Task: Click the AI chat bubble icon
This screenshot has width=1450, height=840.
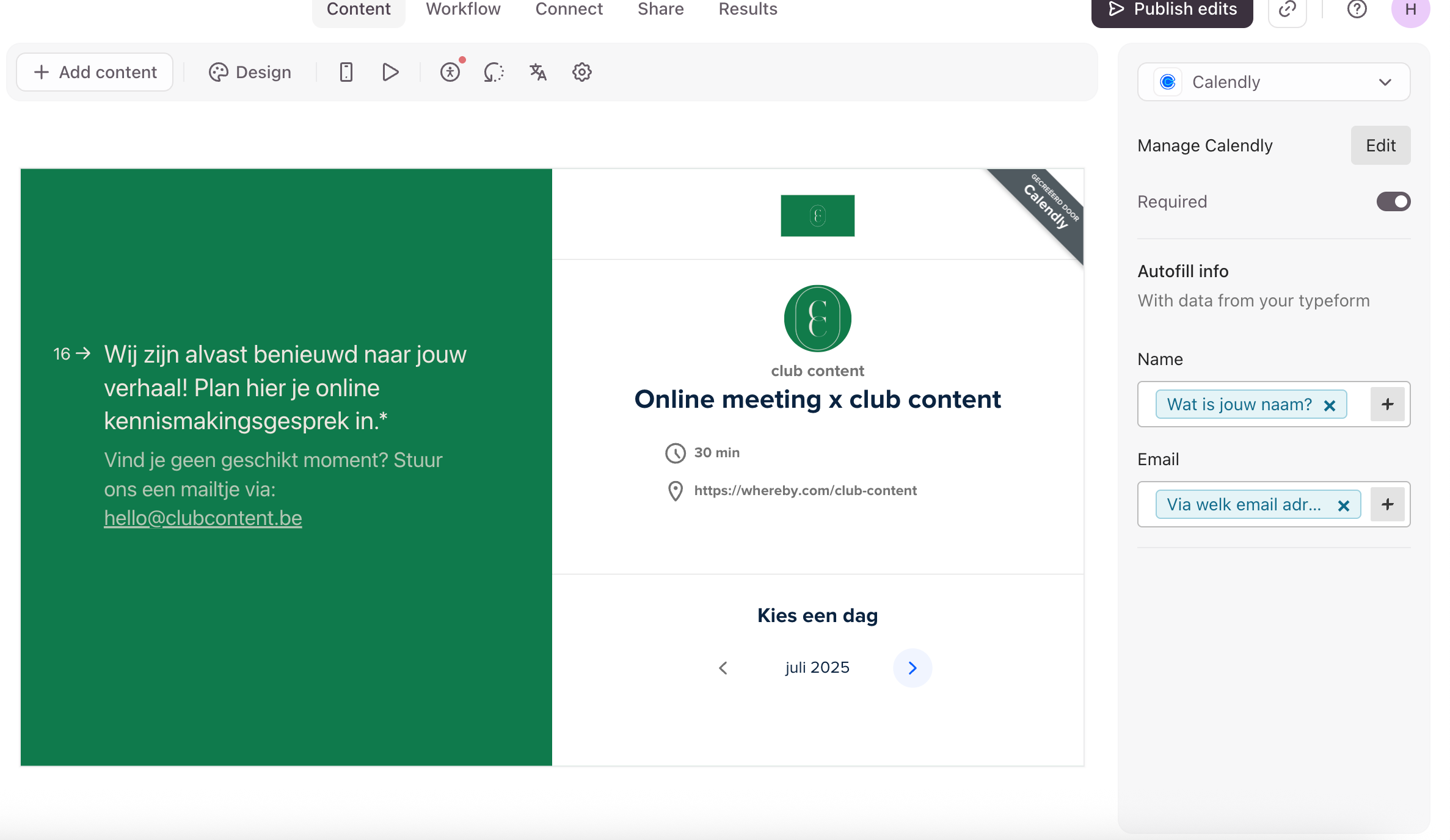Action: click(494, 72)
